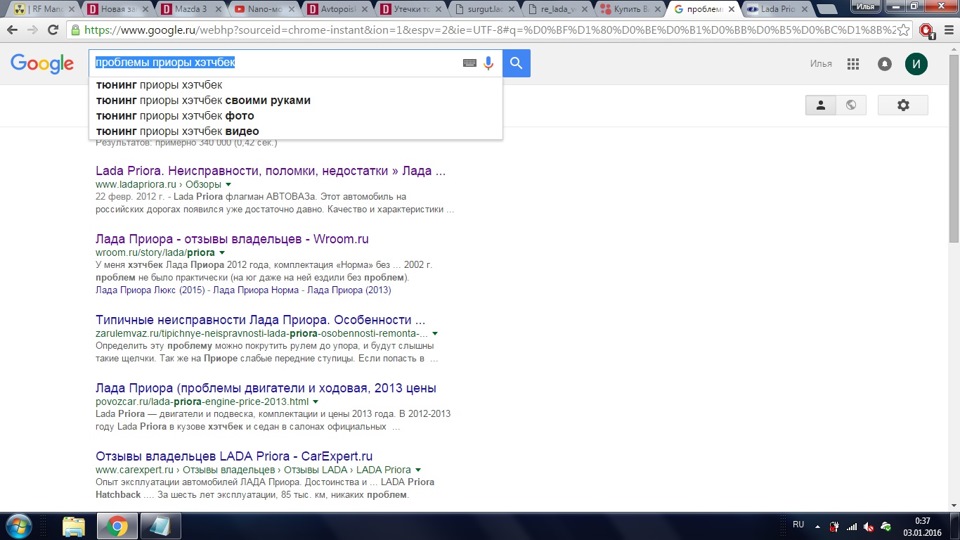
Task: Open sitelink Лада Приора Норма
Action: (255, 290)
